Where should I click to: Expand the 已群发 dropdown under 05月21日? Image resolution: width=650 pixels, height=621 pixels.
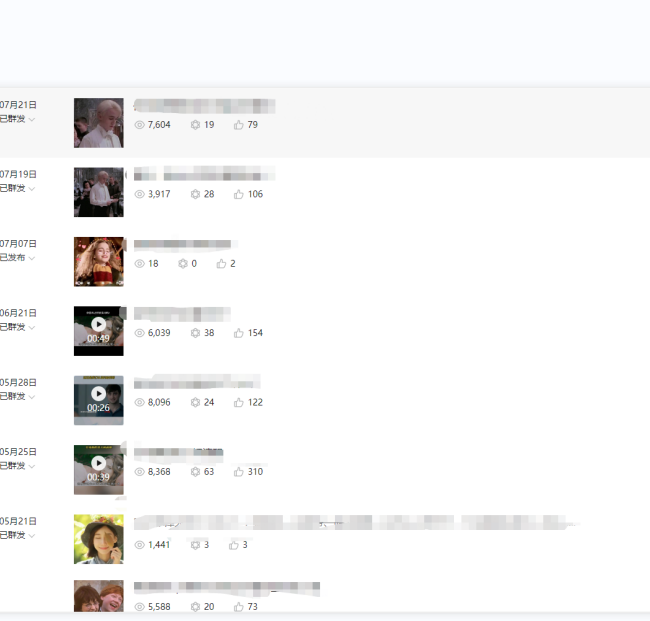pos(32,536)
